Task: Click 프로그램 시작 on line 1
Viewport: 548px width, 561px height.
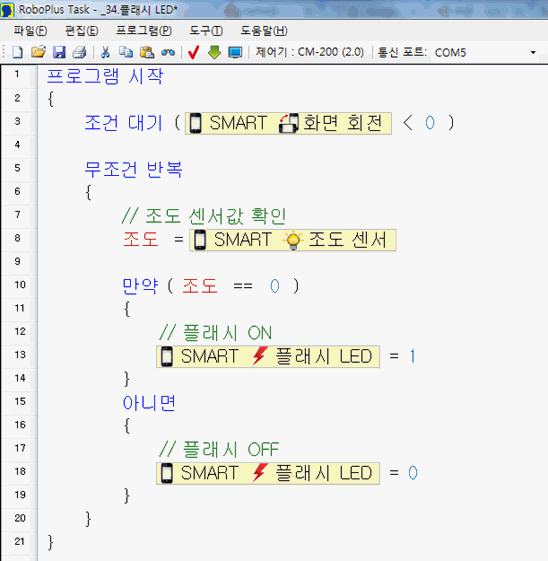Action: point(105,77)
